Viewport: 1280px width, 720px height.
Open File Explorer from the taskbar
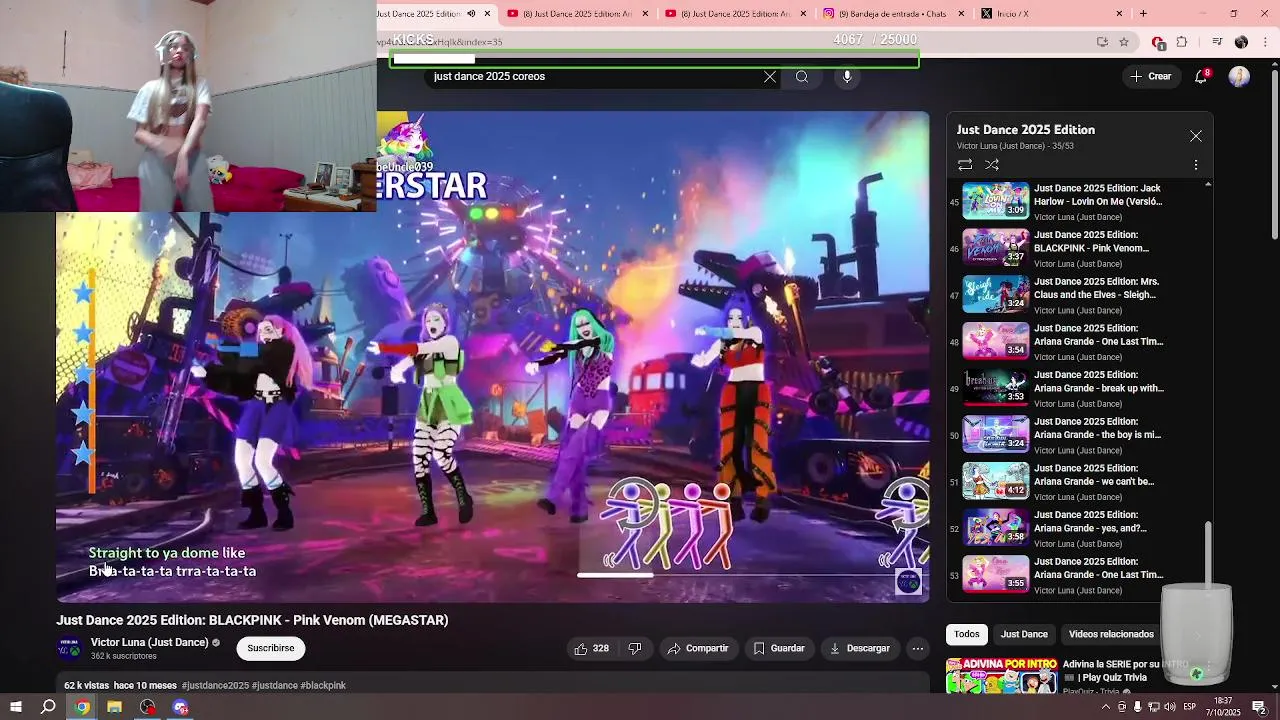tap(114, 707)
